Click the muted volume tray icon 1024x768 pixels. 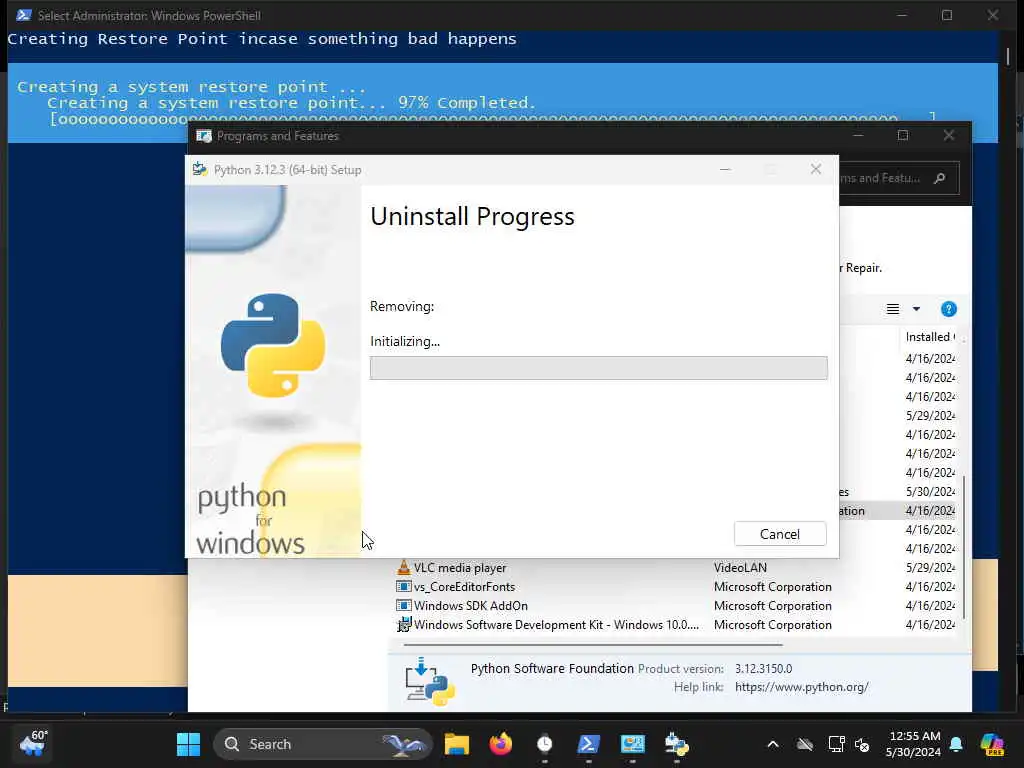(862, 744)
